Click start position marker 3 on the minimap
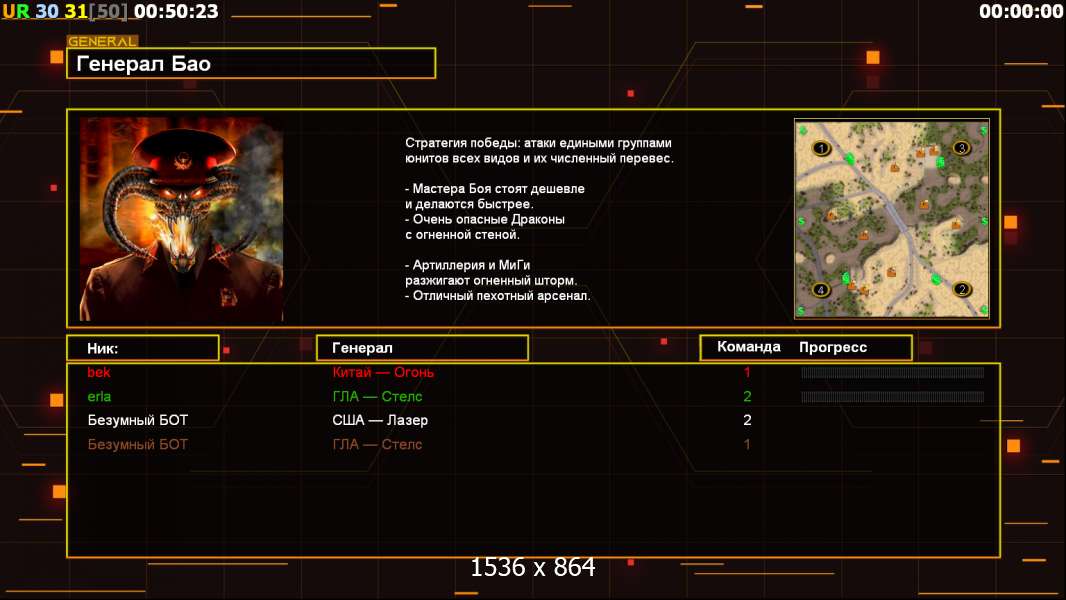Viewport: 1066px width, 600px height. click(x=961, y=147)
